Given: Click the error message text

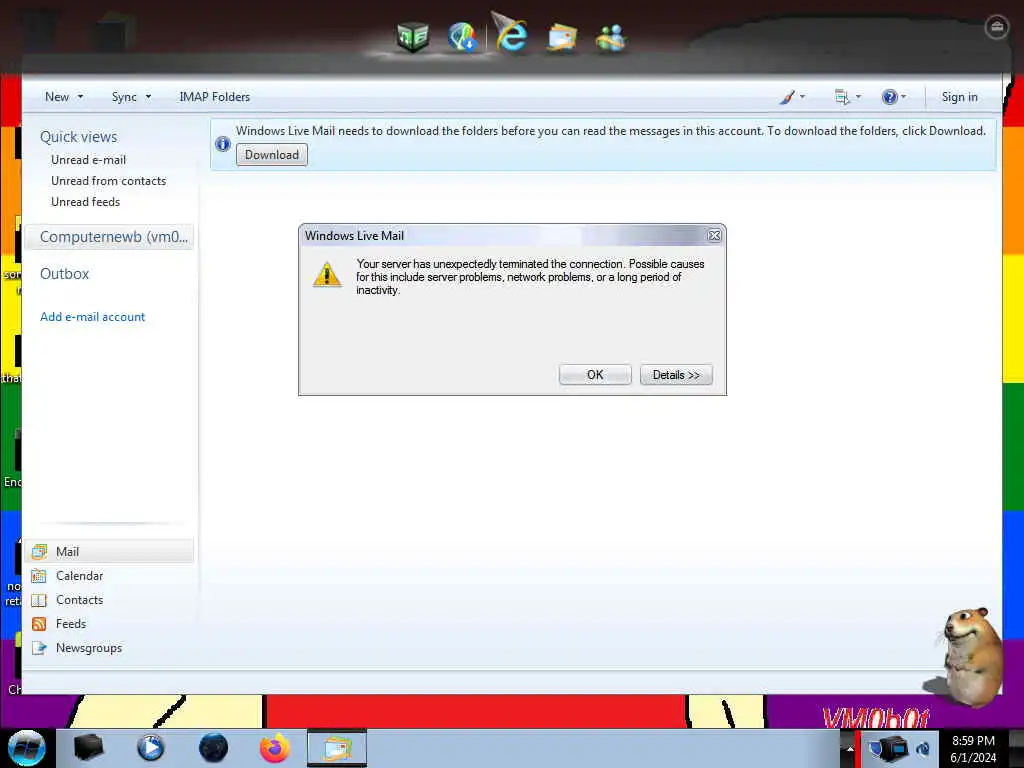Looking at the screenshot, I should pyautogui.click(x=530, y=277).
